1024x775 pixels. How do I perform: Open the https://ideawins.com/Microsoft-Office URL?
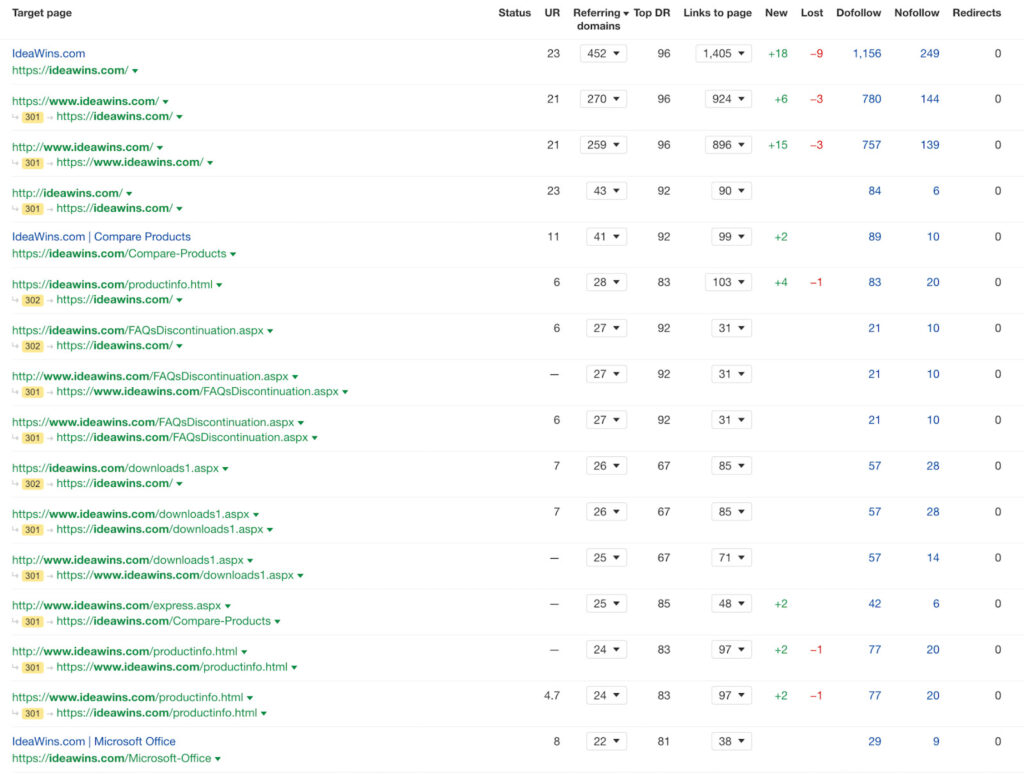112,758
